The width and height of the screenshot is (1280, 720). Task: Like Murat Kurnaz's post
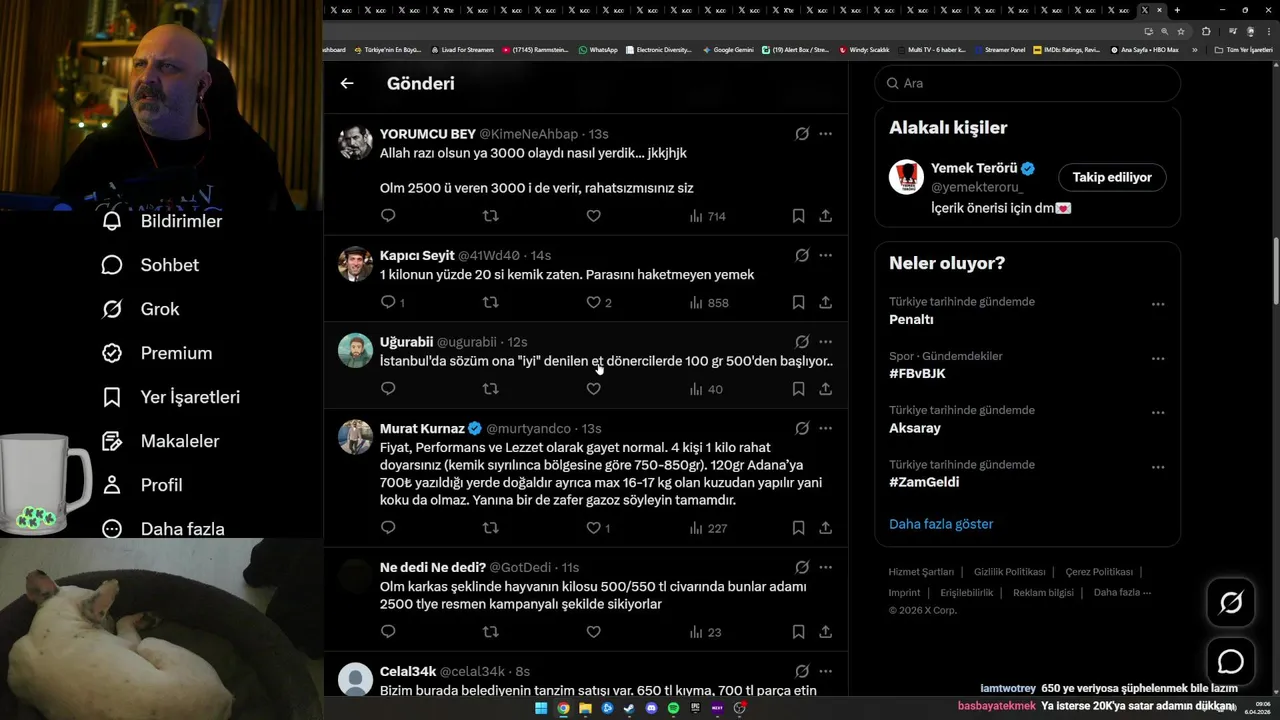click(598, 528)
